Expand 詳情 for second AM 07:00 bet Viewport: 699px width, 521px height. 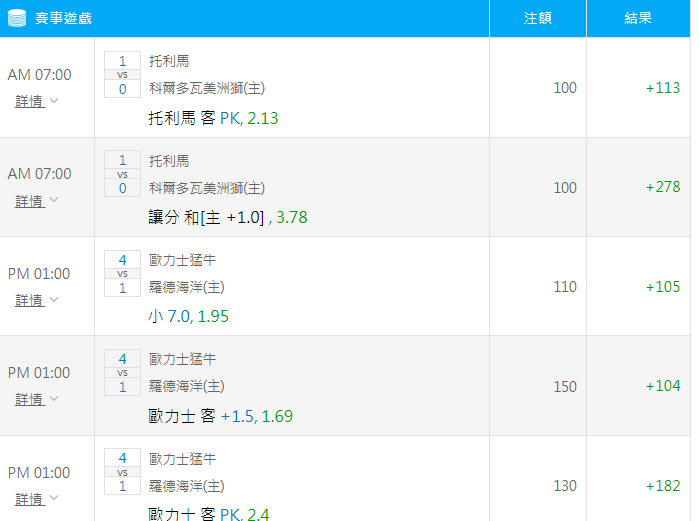pos(29,201)
